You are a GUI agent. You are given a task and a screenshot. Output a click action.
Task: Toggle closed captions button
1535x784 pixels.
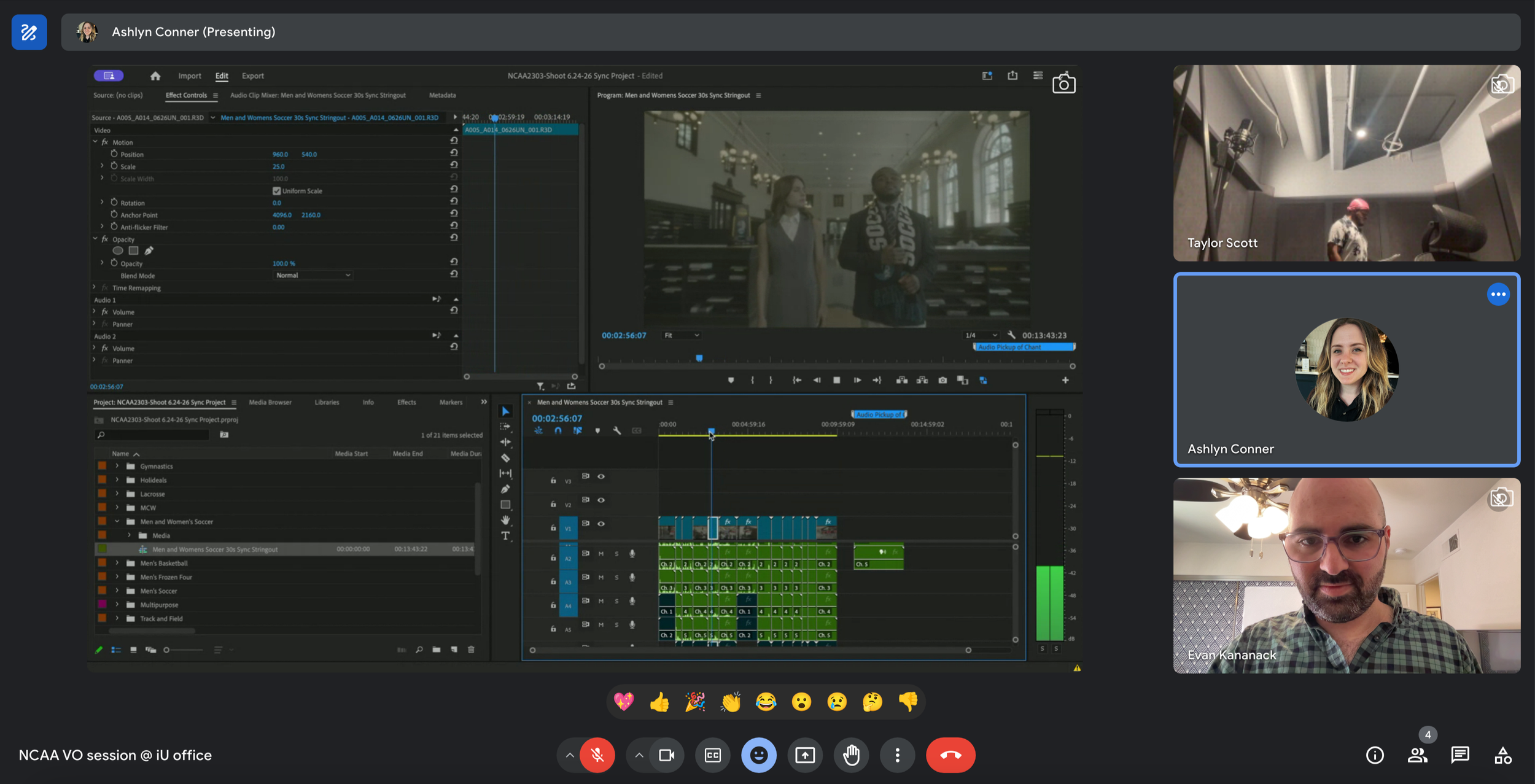coord(712,755)
